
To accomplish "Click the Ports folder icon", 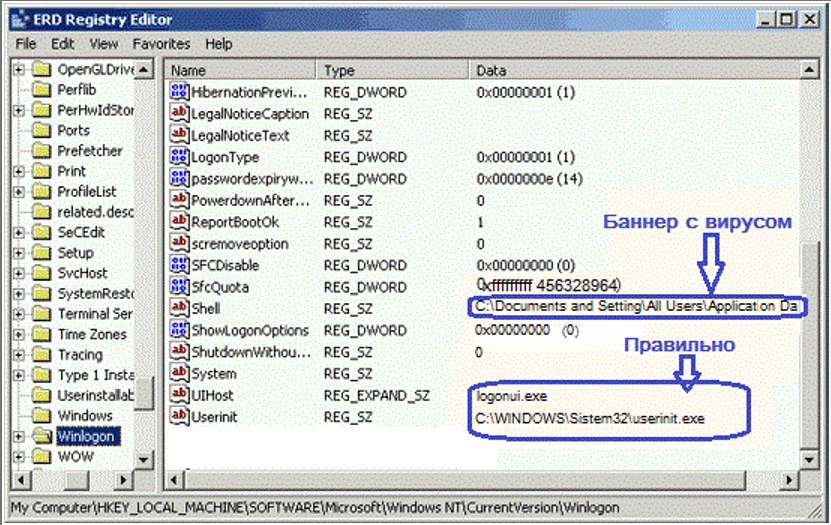I will (x=41, y=130).
